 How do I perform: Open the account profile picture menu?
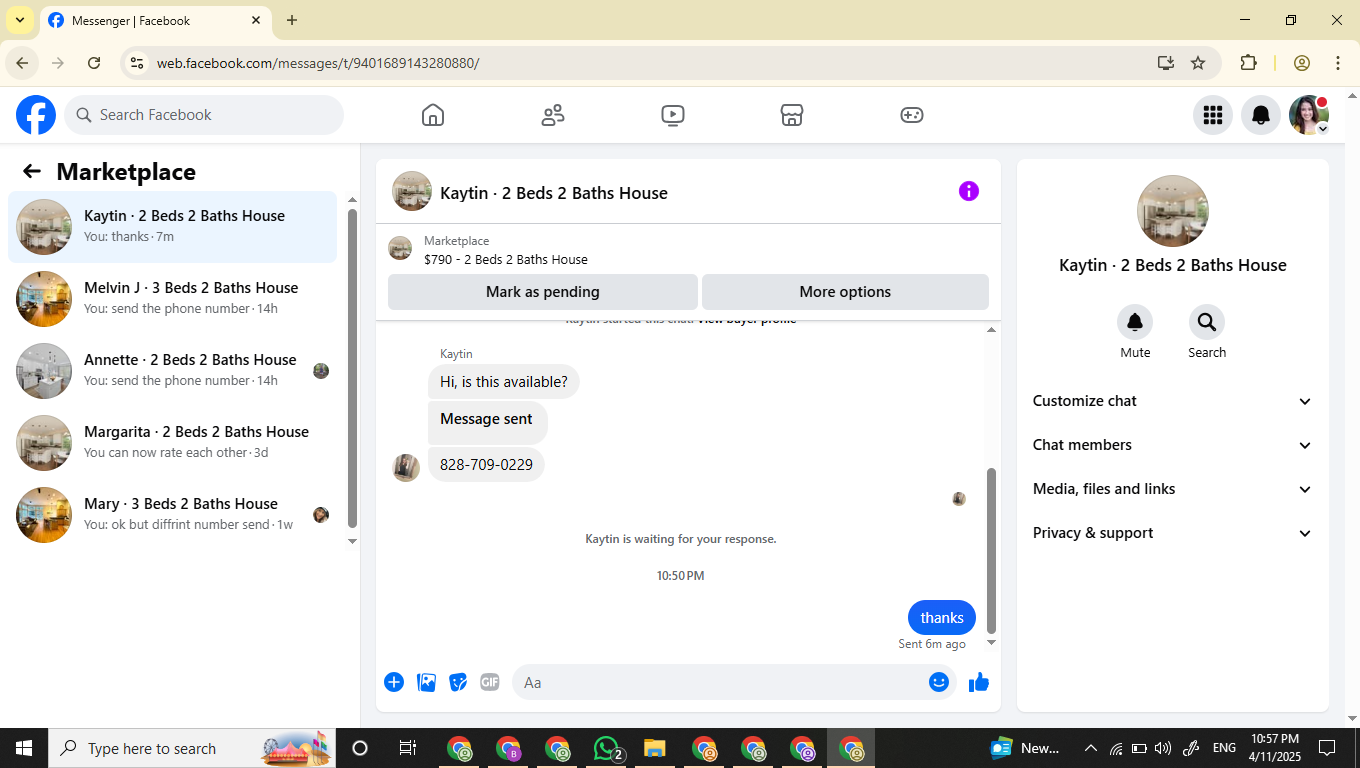click(x=1309, y=115)
